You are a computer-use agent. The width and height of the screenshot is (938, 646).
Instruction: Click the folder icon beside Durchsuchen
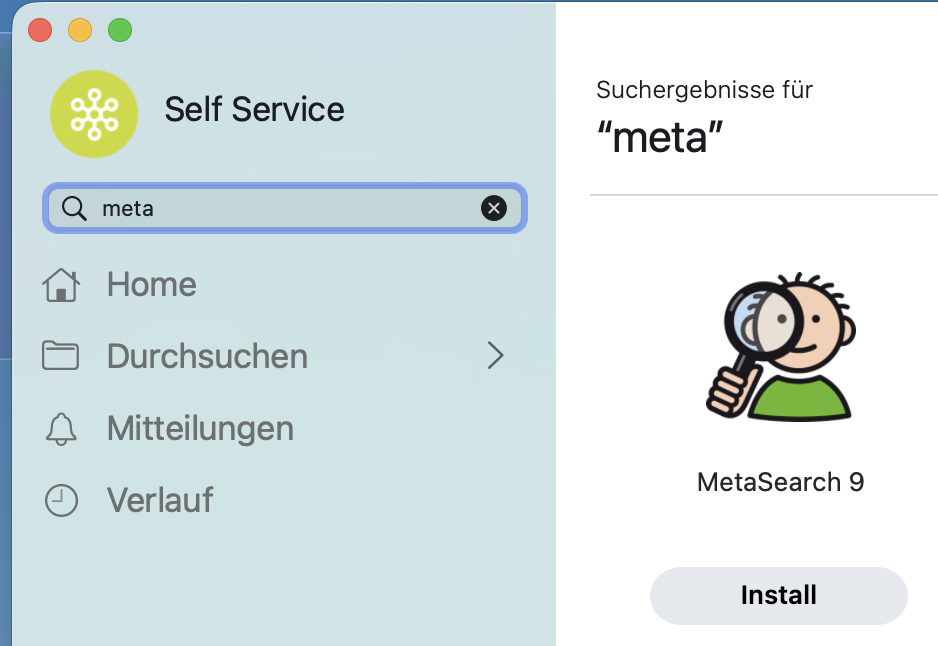pos(61,356)
